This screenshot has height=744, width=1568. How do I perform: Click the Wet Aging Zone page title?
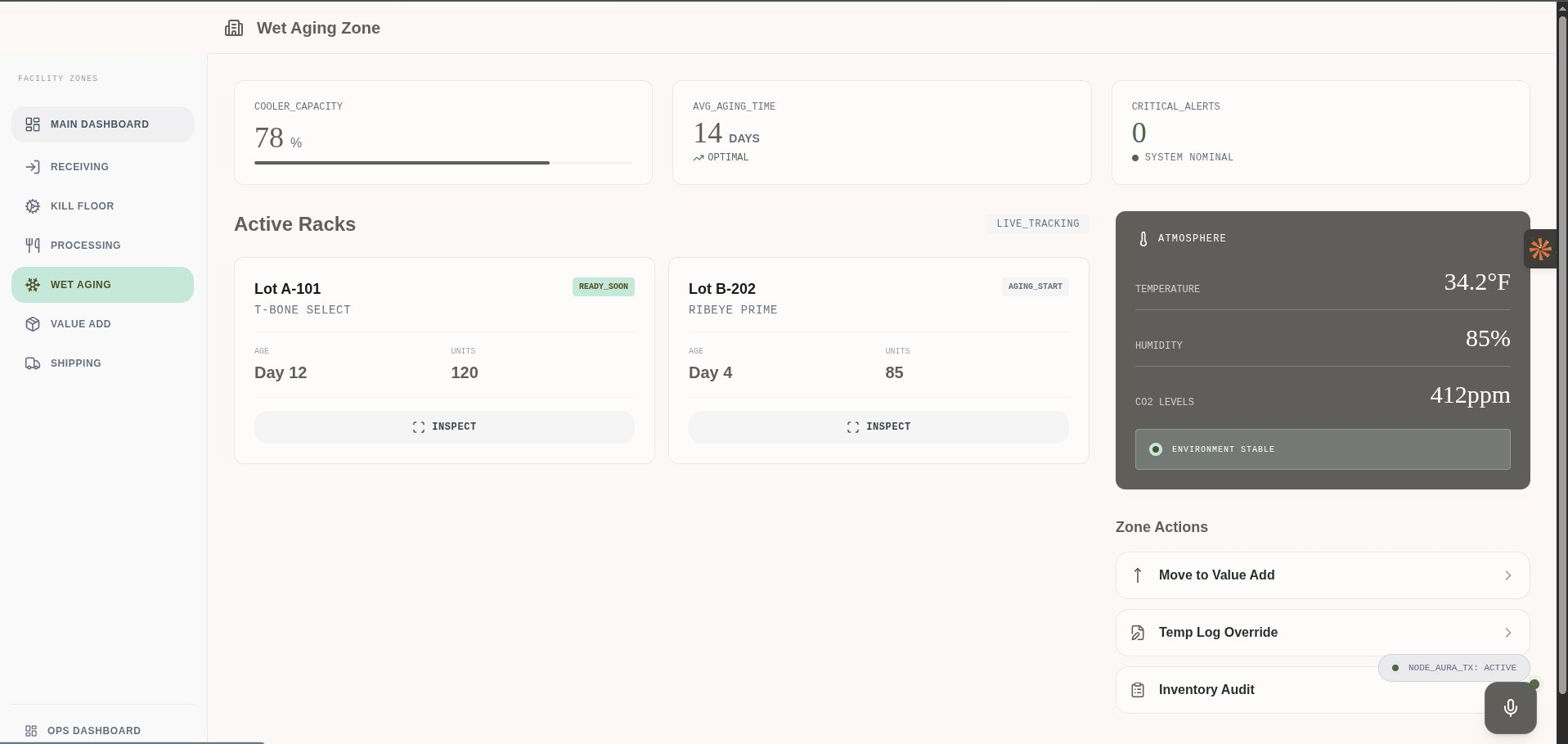(x=318, y=28)
